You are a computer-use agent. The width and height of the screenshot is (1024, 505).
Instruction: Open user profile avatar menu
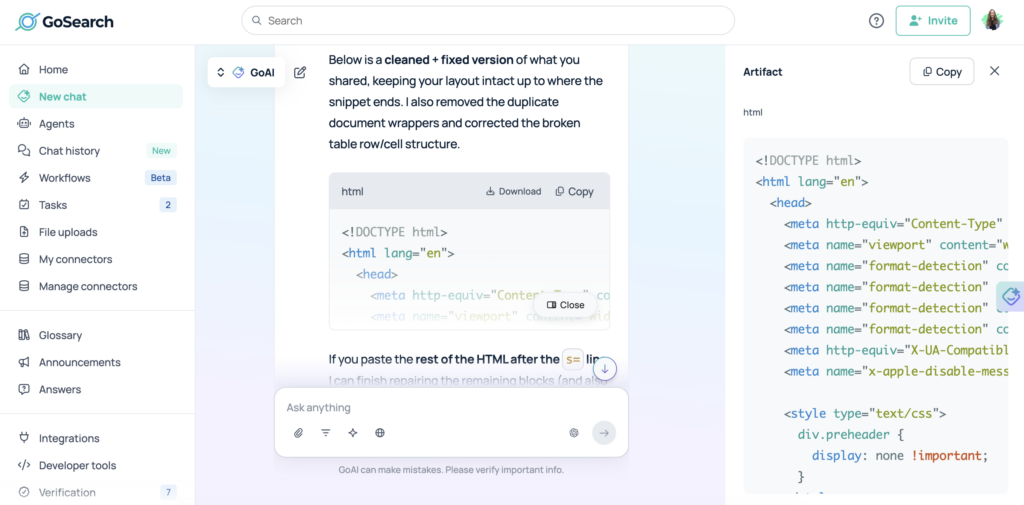992,21
